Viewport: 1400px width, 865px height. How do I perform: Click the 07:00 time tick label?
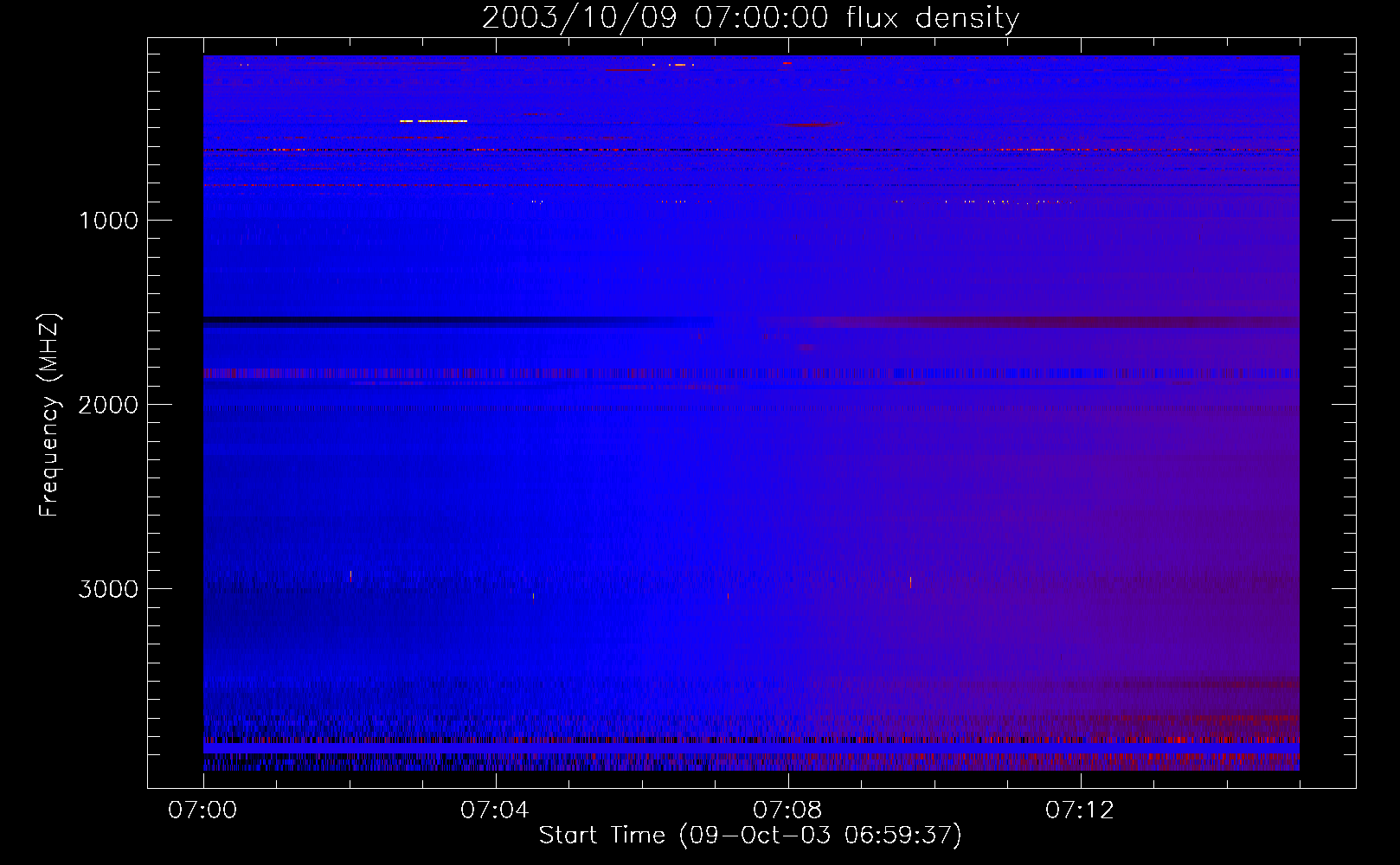click(x=202, y=811)
